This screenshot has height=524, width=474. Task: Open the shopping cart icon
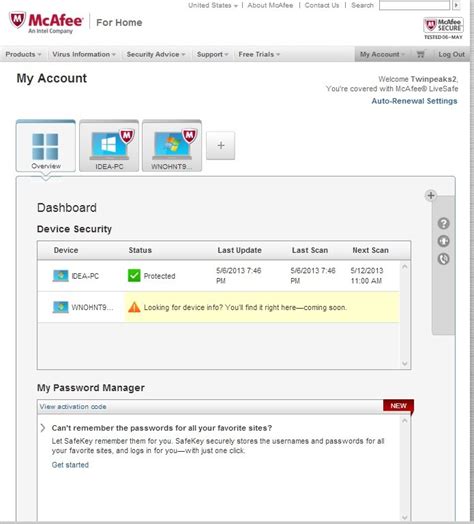[421, 54]
